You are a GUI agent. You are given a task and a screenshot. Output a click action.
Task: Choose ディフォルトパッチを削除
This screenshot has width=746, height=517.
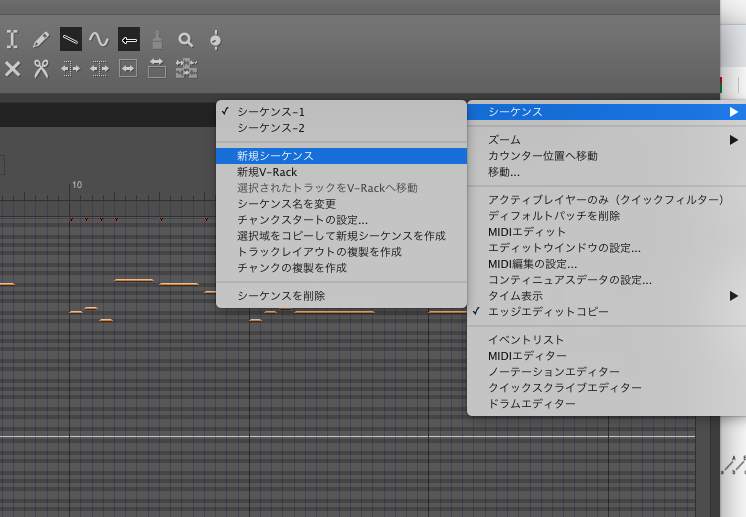[607, 216]
